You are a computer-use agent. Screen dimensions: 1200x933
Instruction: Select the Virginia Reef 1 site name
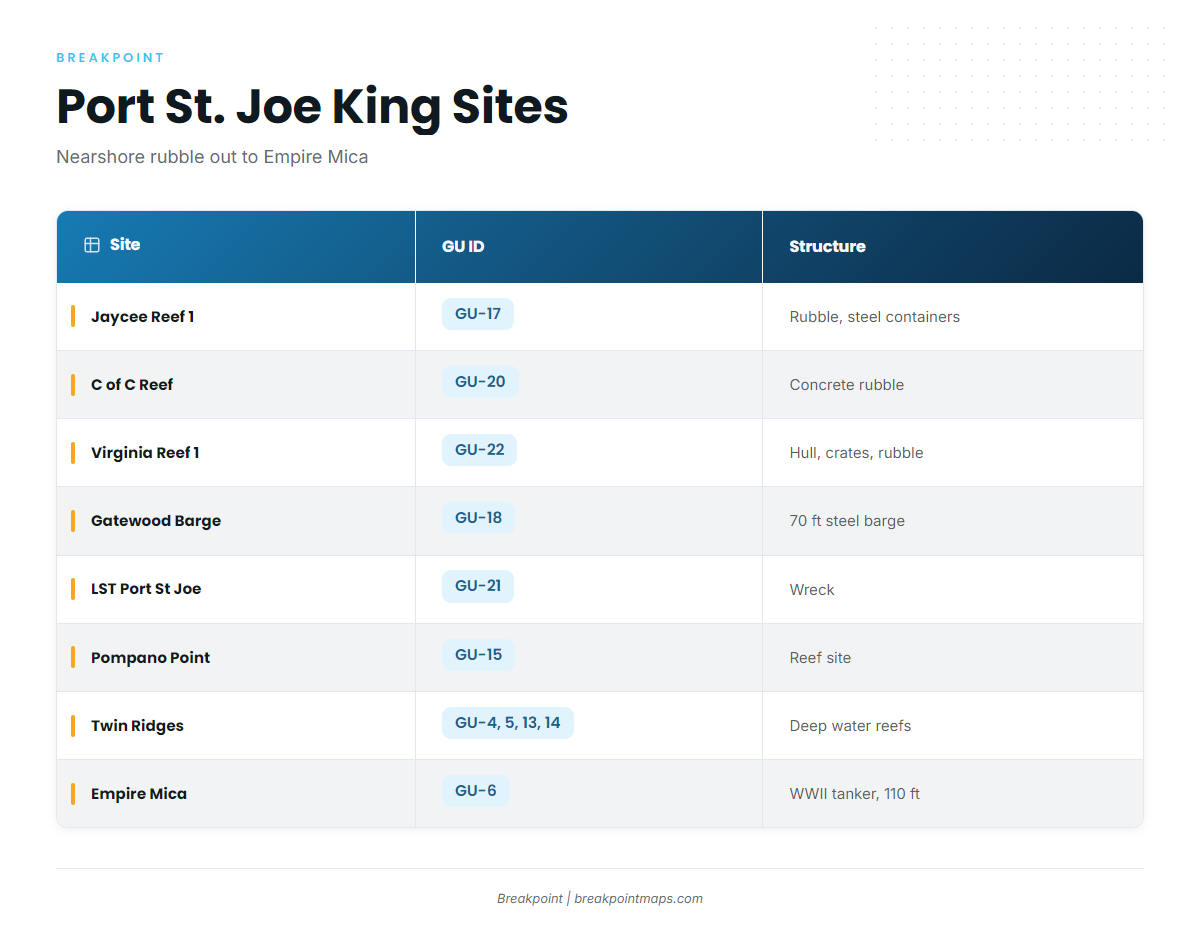click(145, 453)
